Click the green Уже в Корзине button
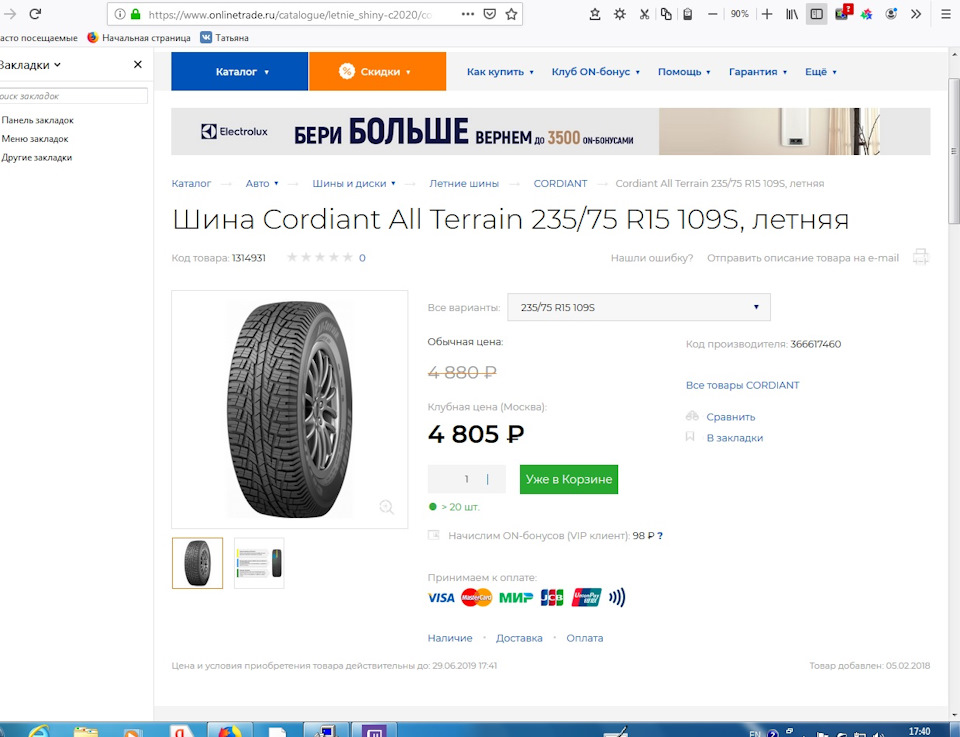 click(x=569, y=479)
